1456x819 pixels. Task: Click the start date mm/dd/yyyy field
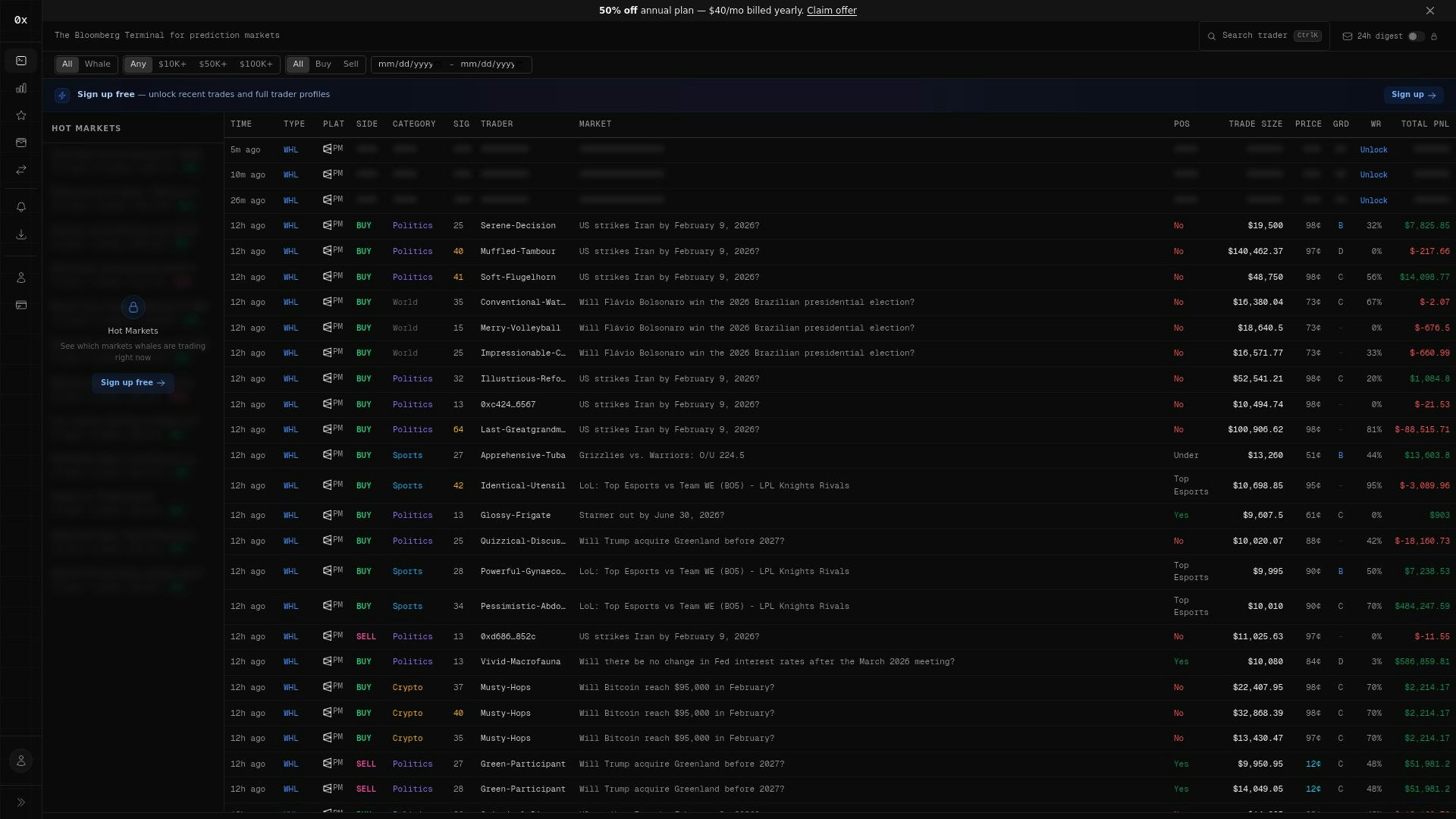click(x=407, y=64)
